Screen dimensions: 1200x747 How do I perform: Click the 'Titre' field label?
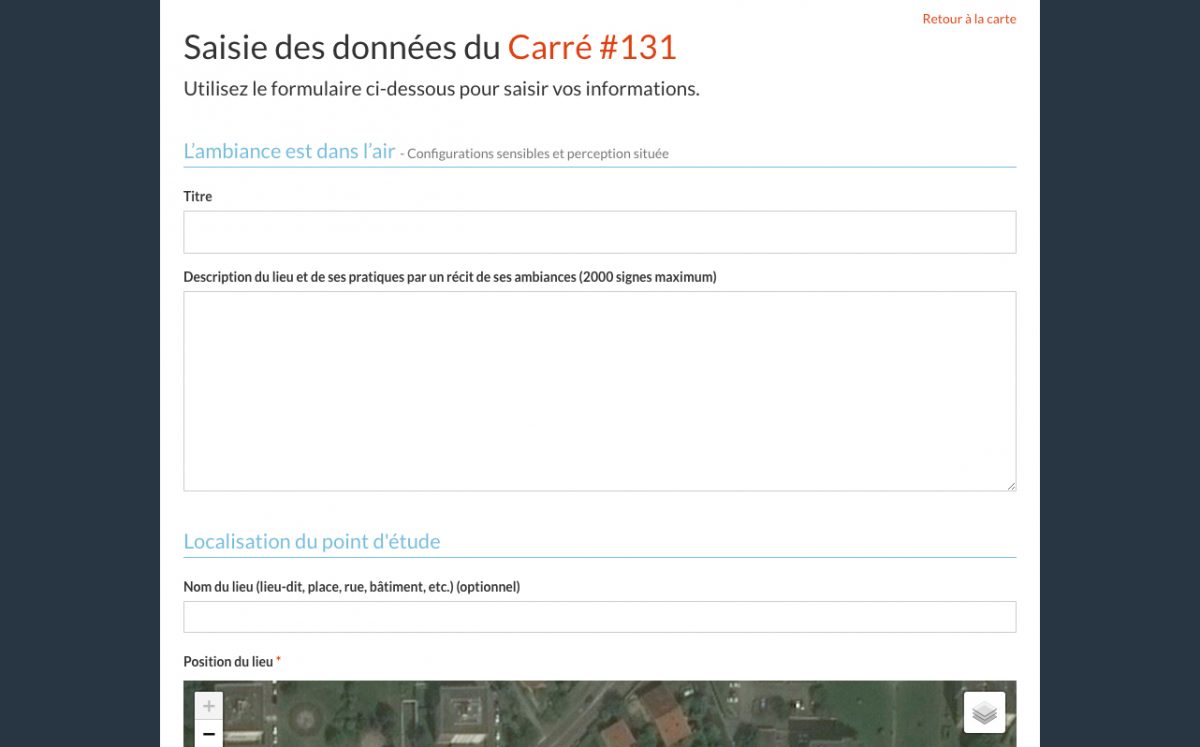click(198, 197)
